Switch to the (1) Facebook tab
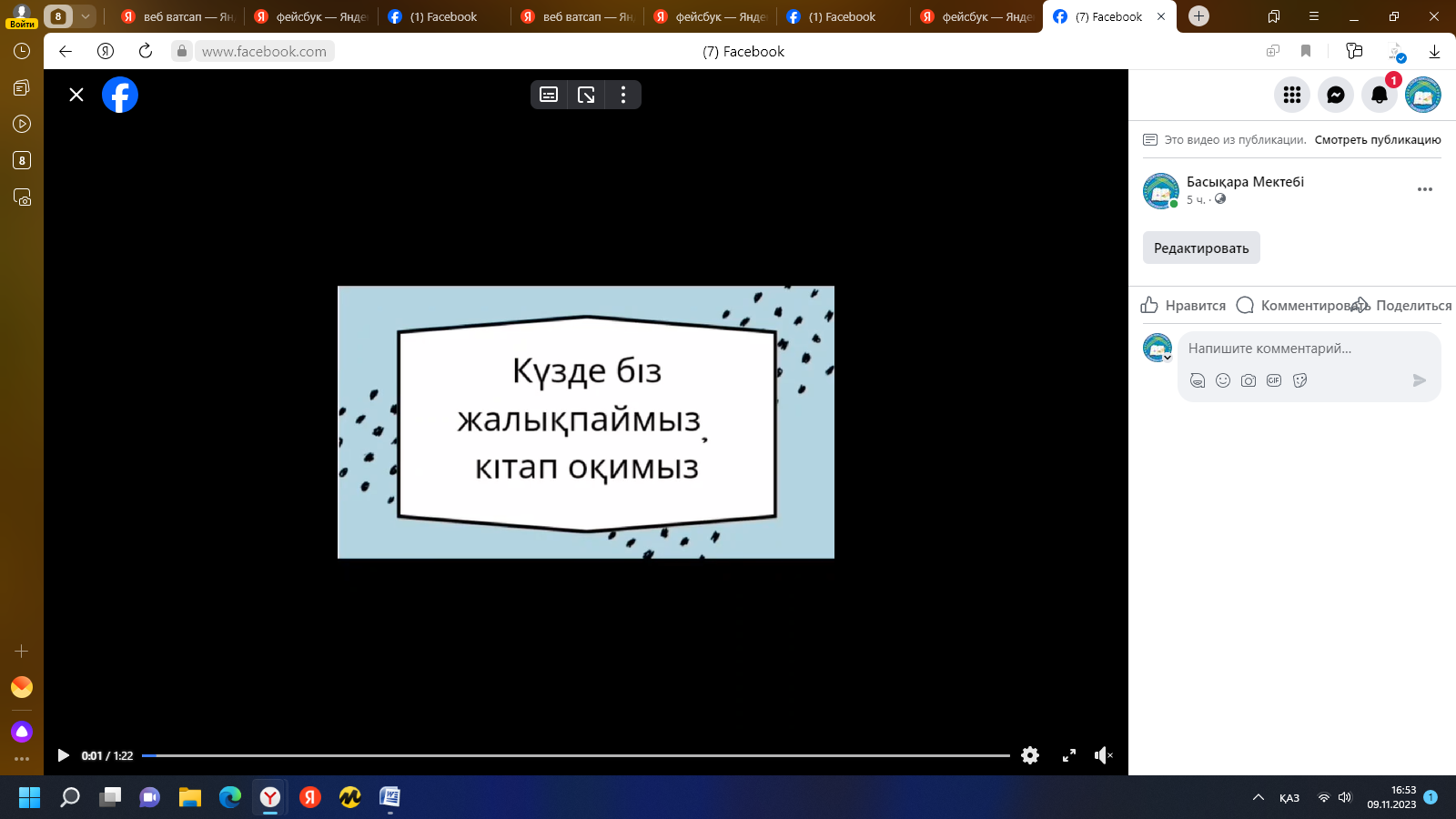 (442, 16)
